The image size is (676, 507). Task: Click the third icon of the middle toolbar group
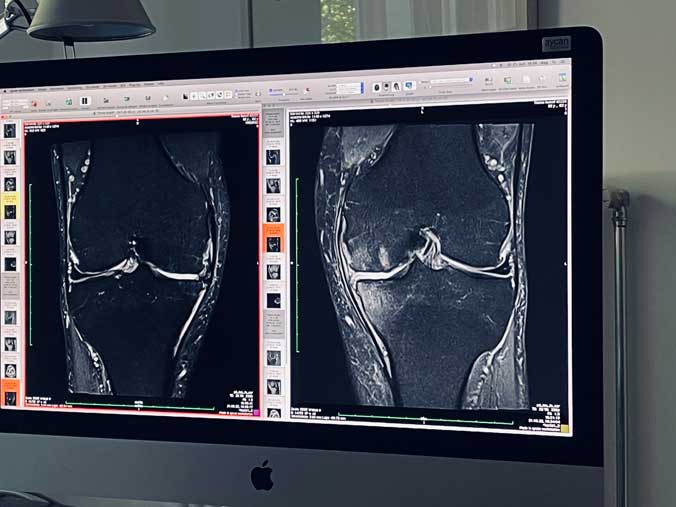click(x=396, y=86)
